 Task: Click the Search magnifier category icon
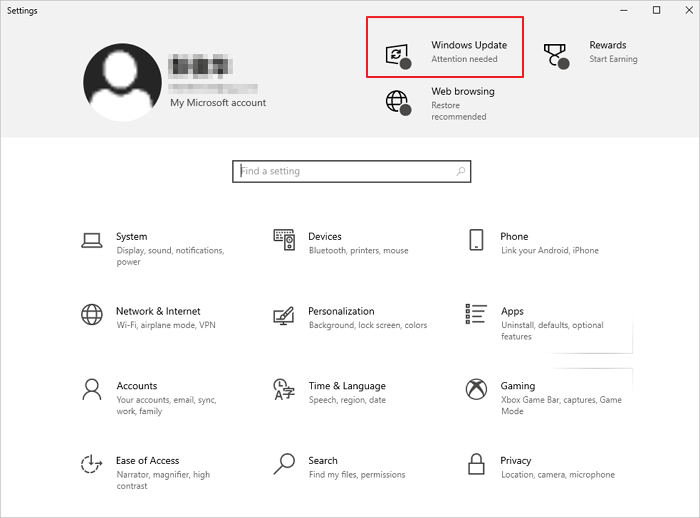pos(284,464)
